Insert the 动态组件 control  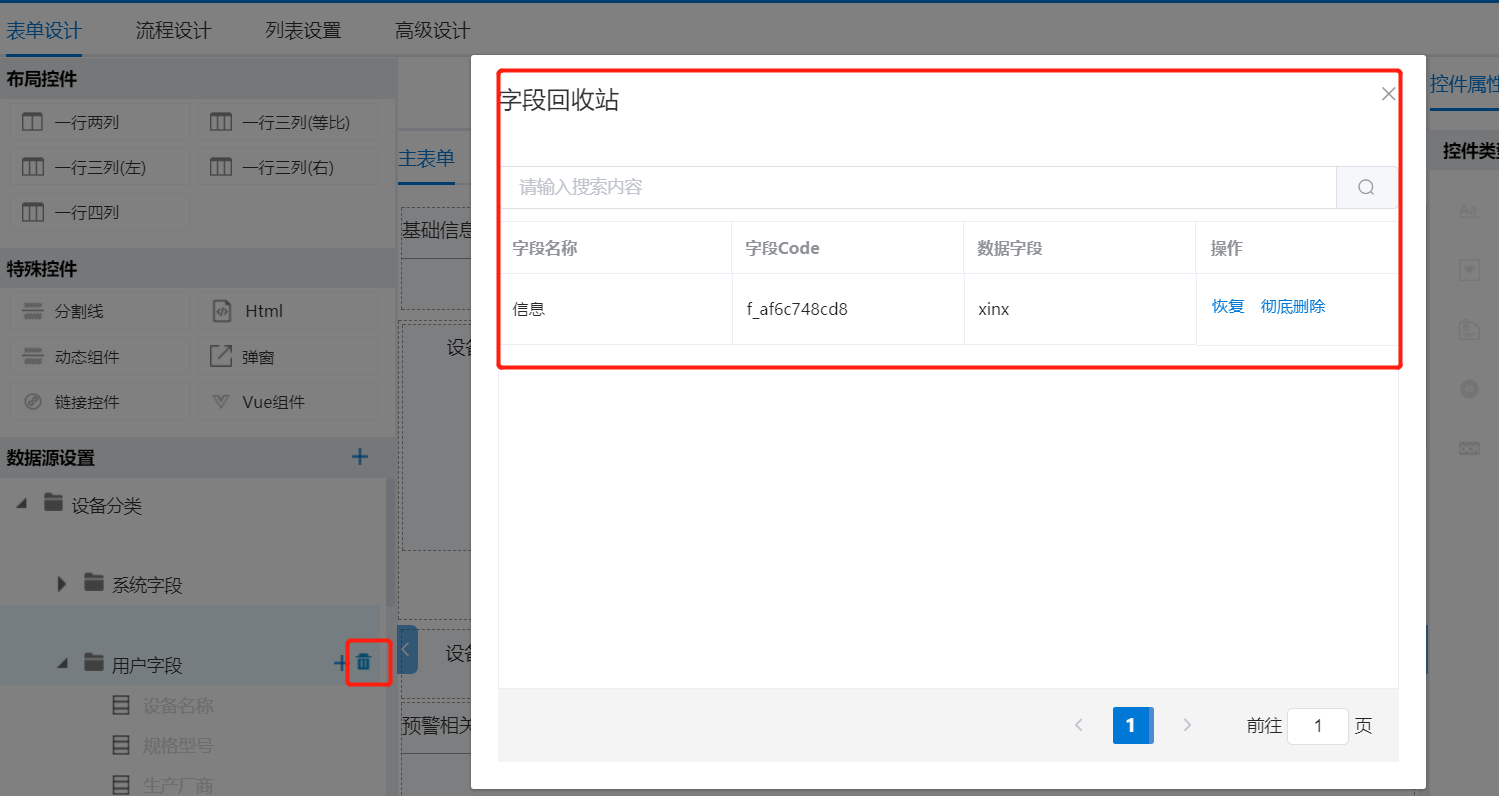tap(99, 356)
